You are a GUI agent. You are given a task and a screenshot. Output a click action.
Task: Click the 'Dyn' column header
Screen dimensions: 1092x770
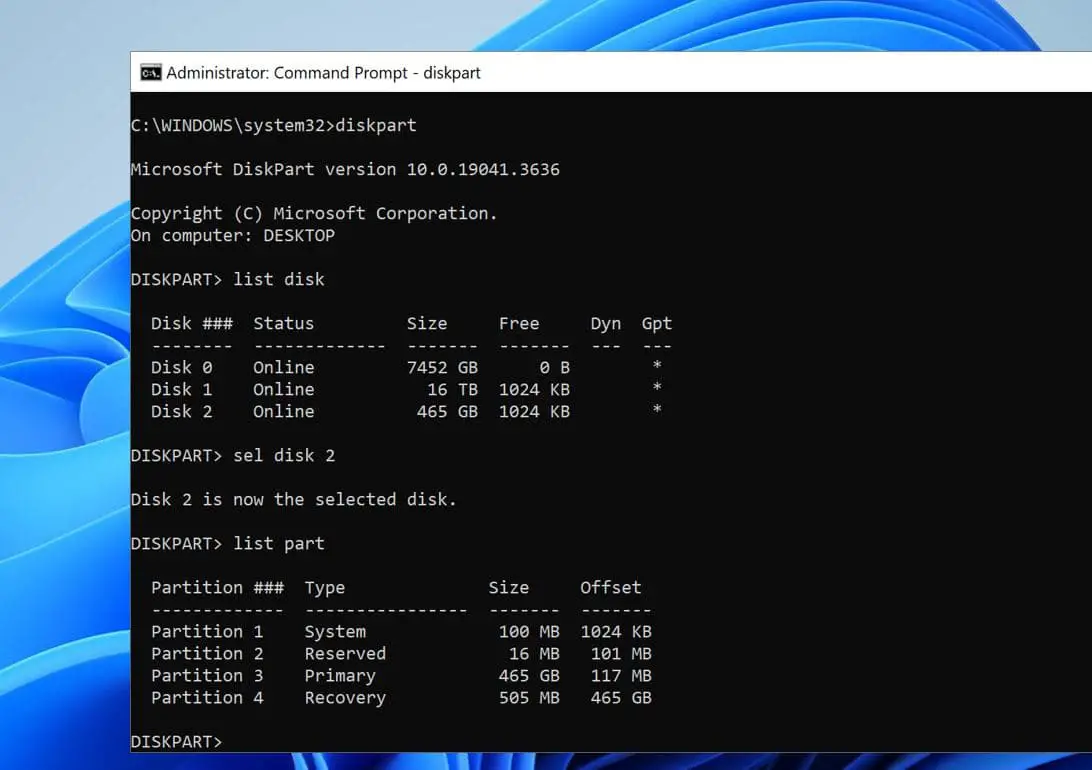click(605, 323)
